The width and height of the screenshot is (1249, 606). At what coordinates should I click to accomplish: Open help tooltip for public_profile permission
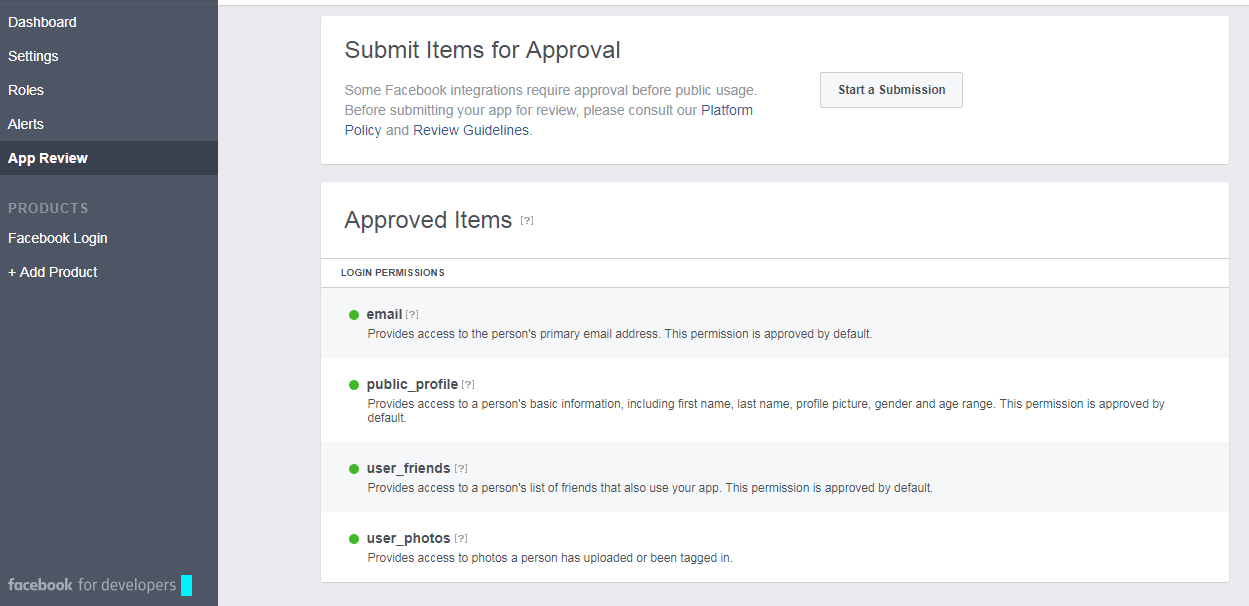pyautogui.click(x=468, y=385)
